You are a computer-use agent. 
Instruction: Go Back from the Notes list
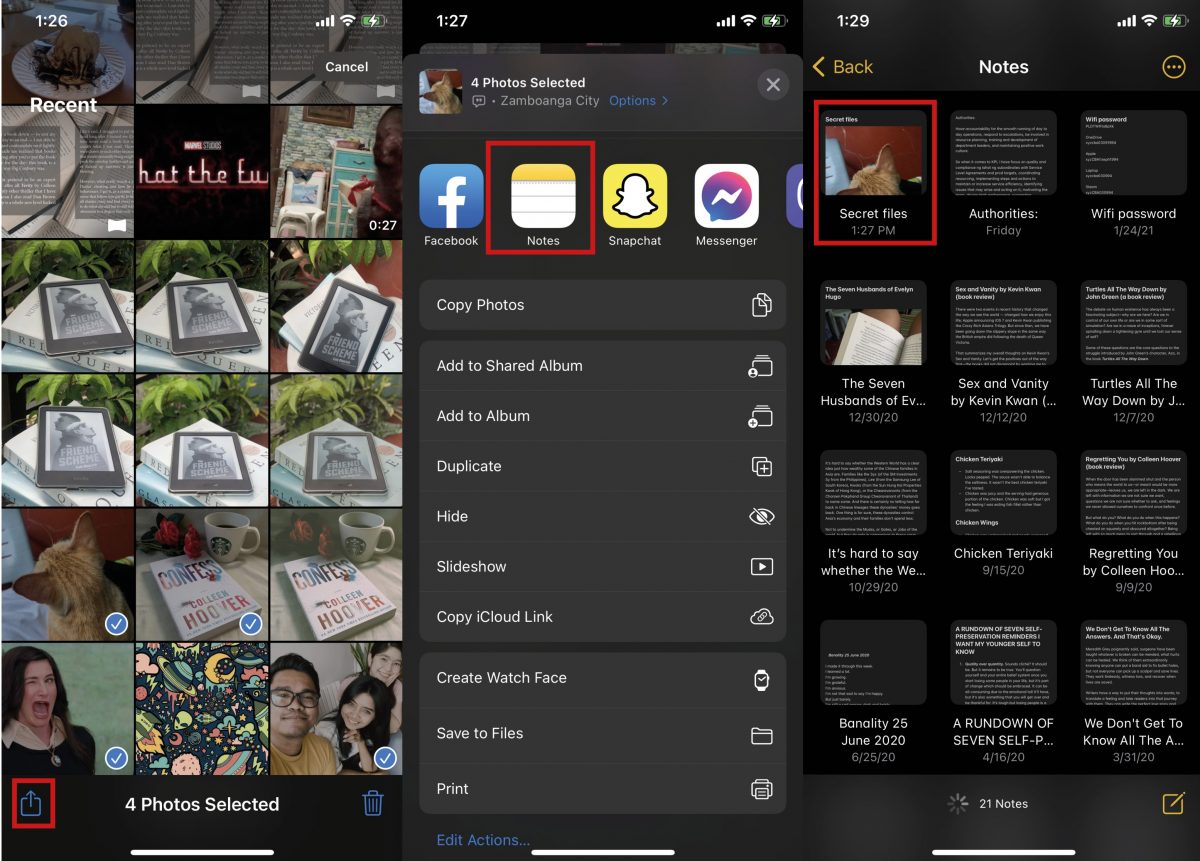tap(843, 67)
